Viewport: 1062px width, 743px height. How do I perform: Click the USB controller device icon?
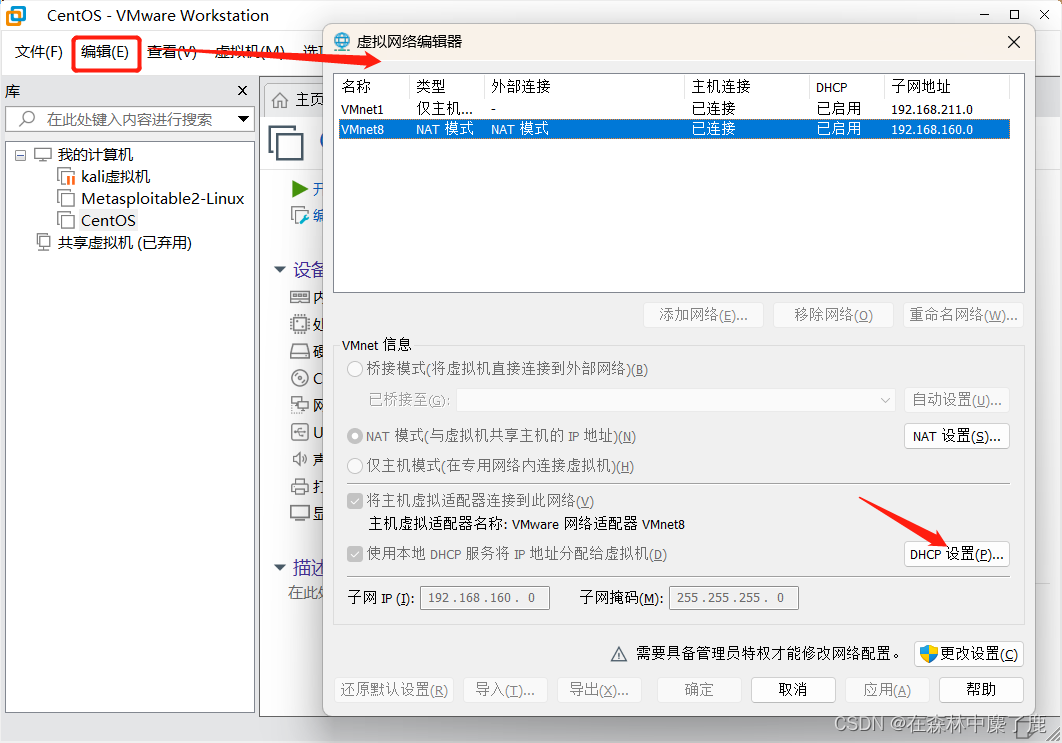click(x=300, y=432)
